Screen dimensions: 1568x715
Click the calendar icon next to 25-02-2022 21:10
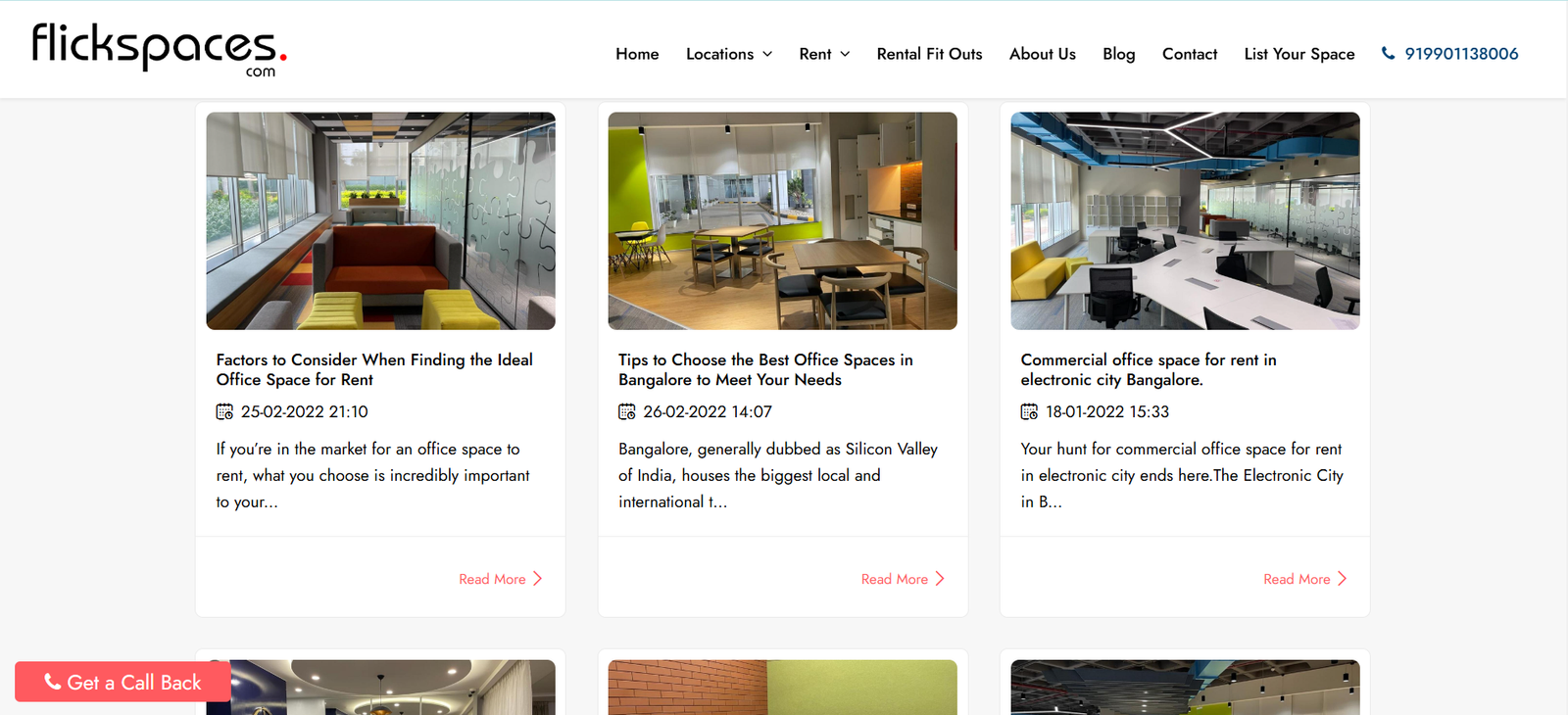coord(224,411)
